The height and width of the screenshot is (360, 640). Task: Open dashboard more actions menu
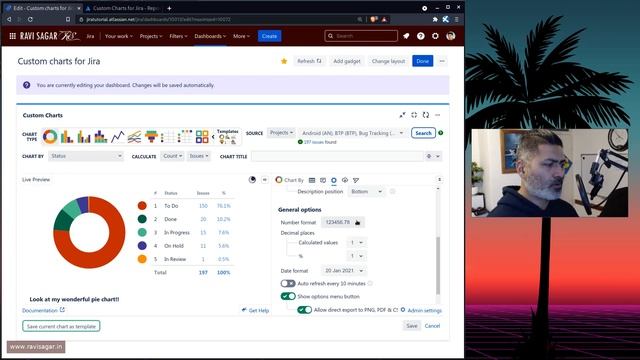click(442, 61)
